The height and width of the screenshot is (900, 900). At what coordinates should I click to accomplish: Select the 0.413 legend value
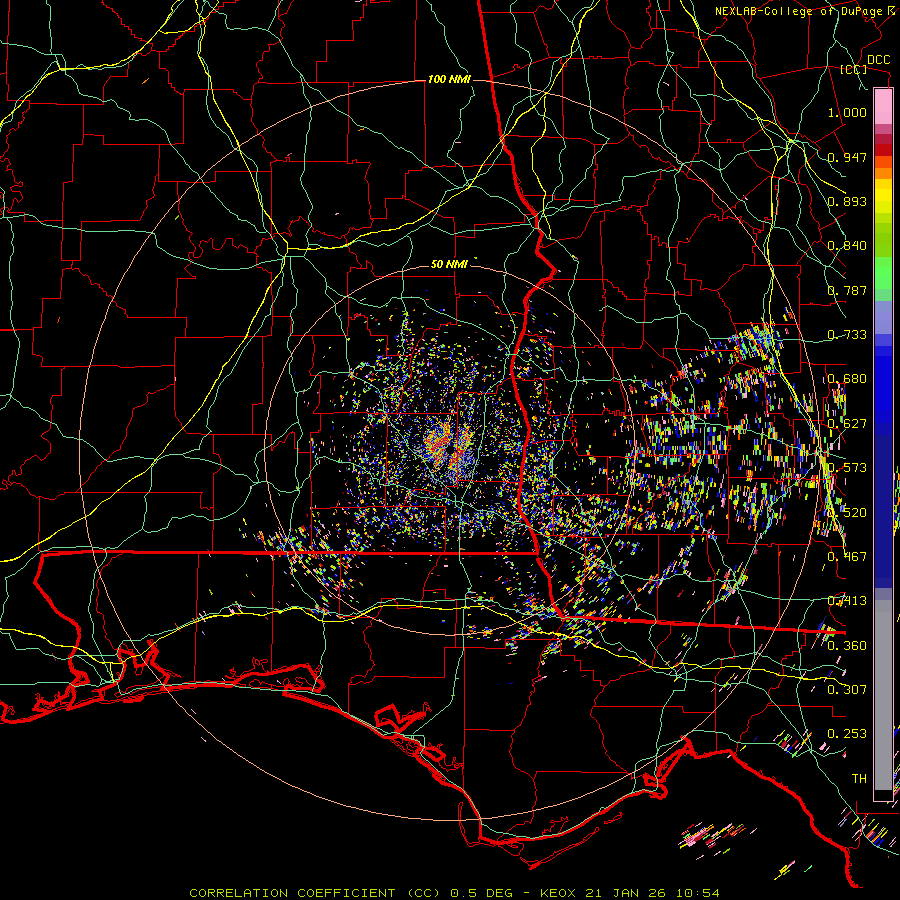coord(847,601)
